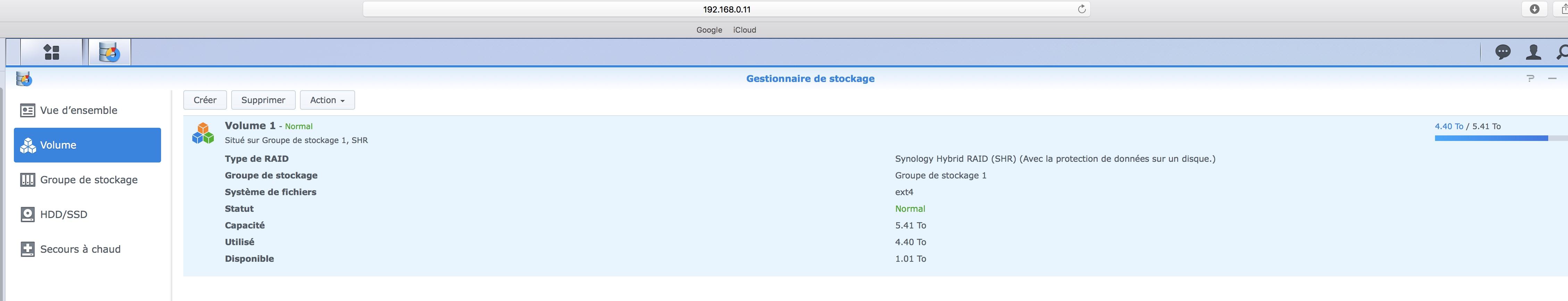
Task: Expand the Action dropdown menu
Action: pos(327,100)
